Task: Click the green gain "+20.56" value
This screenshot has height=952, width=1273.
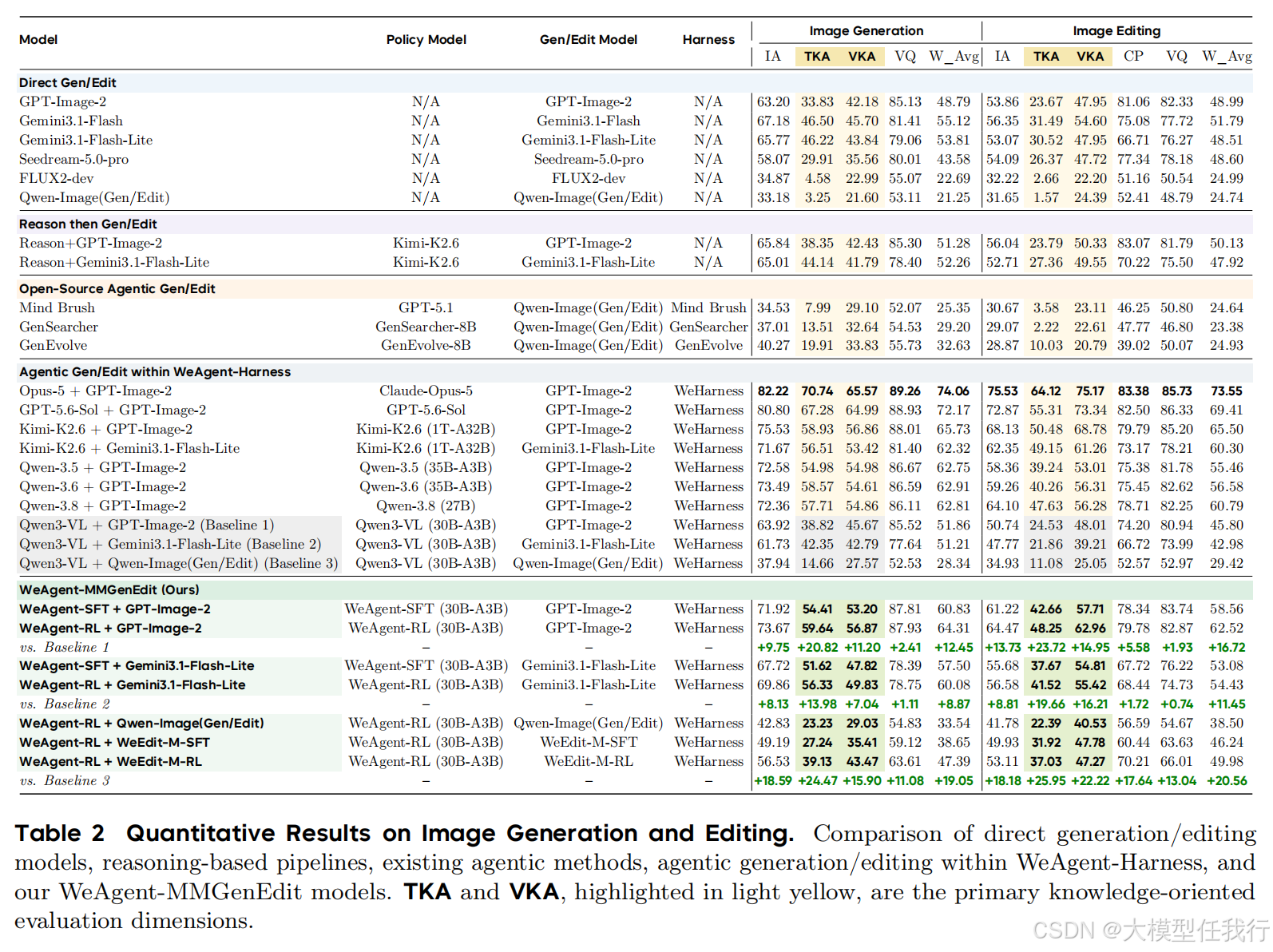Action: (x=1227, y=781)
